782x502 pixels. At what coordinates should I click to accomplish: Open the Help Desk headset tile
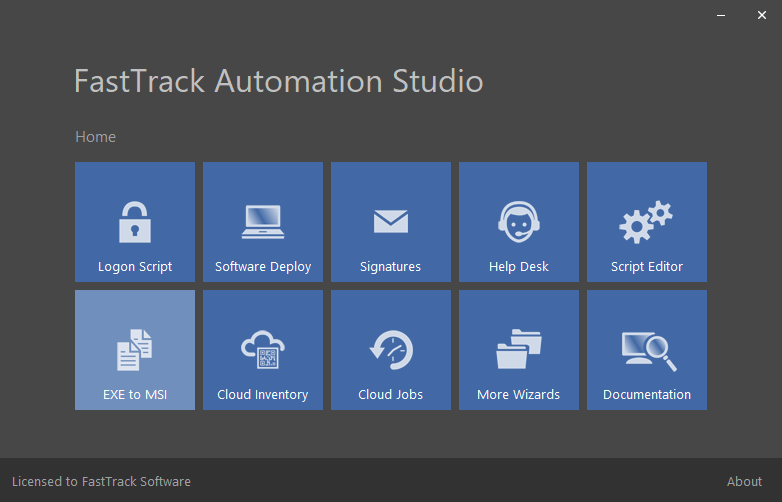(x=519, y=222)
